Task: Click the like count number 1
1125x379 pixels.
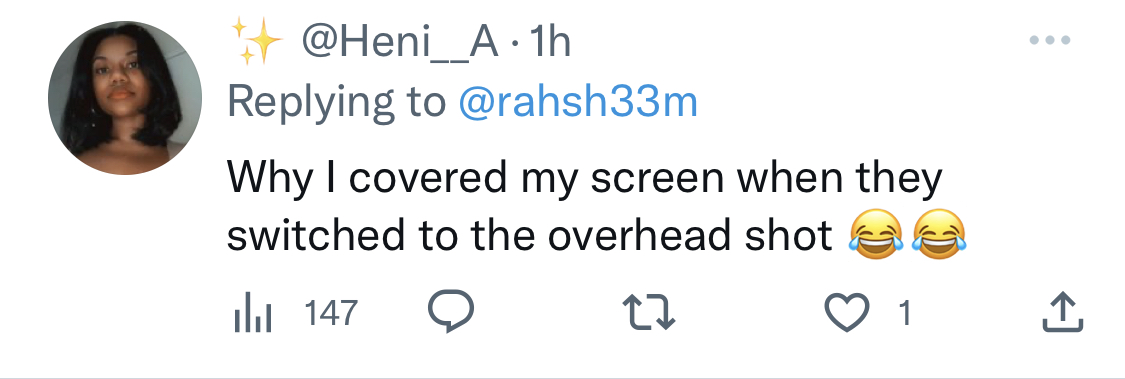Action: (x=905, y=314)
